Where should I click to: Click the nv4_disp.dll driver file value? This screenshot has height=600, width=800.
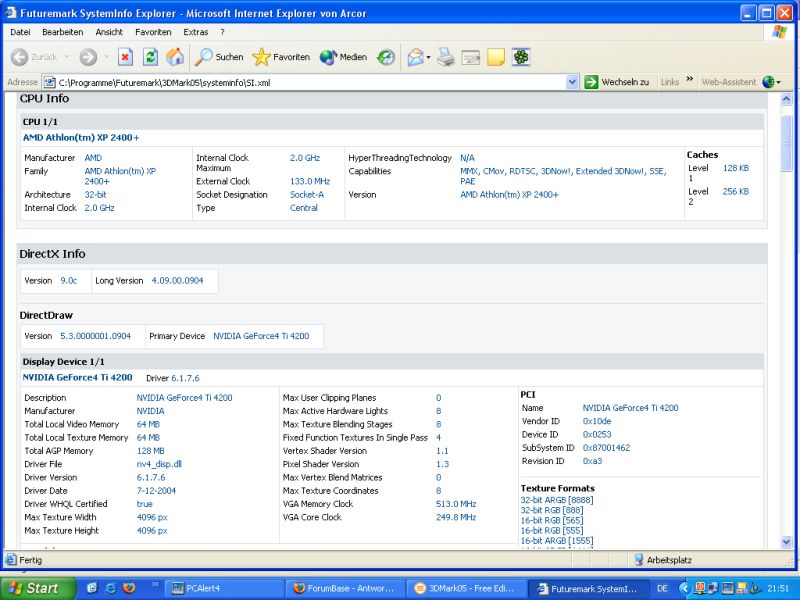point(159,464)
